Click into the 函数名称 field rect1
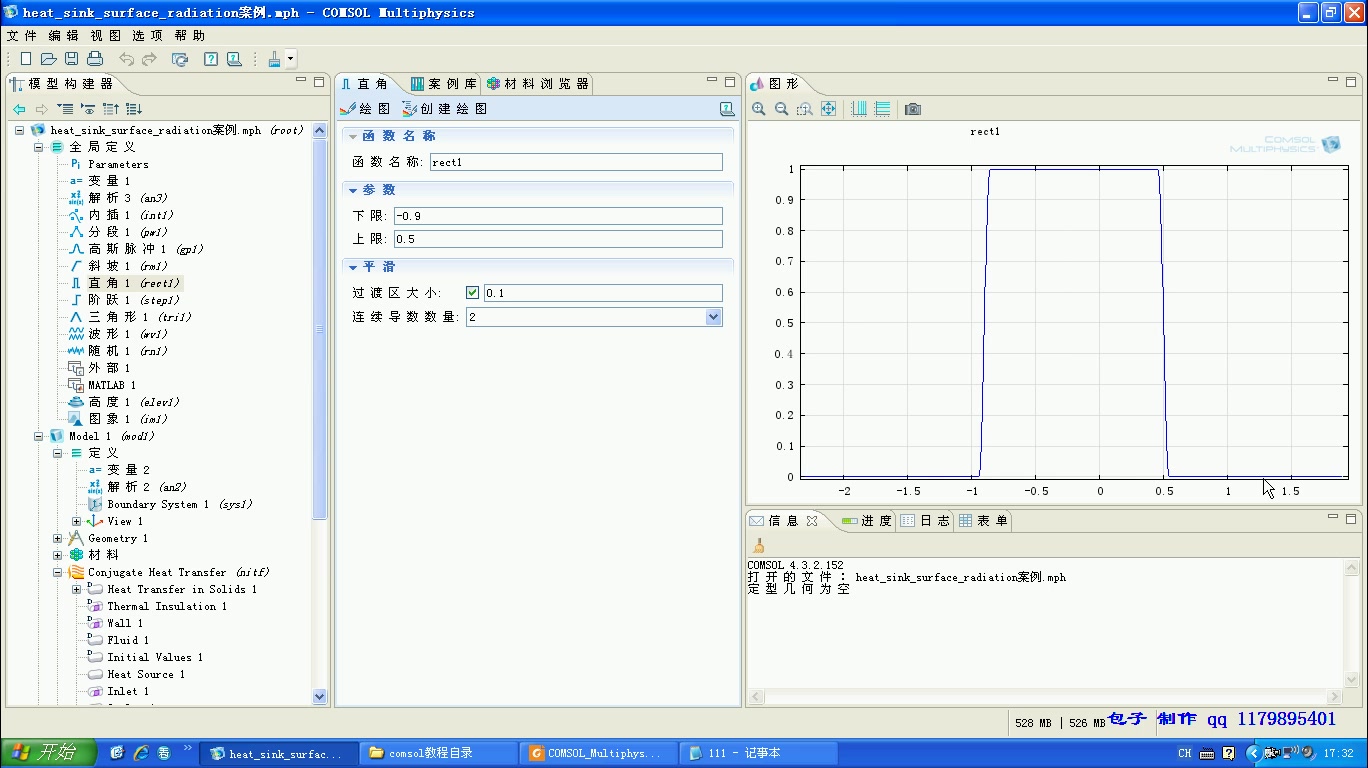Viewport: 1368px width, 768px height. [x=576, y=162]
